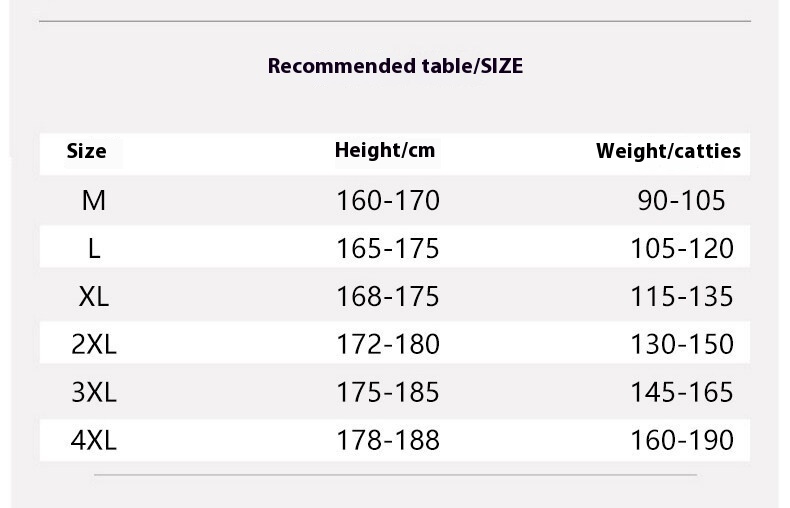Image resolution: width=790 pixels, height=508 pixels.
Task: Click the 105-120 weight value
Action: (681, 248)
